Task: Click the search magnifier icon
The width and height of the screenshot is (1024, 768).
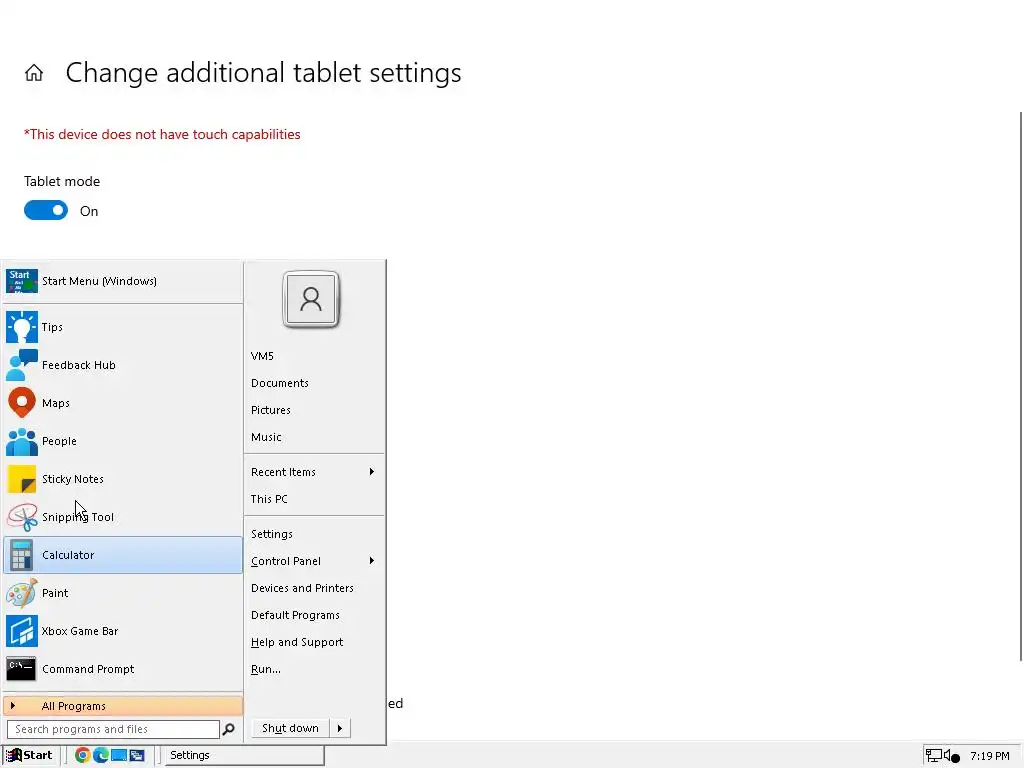Action: pyautogui.click(x=229, y=729)
